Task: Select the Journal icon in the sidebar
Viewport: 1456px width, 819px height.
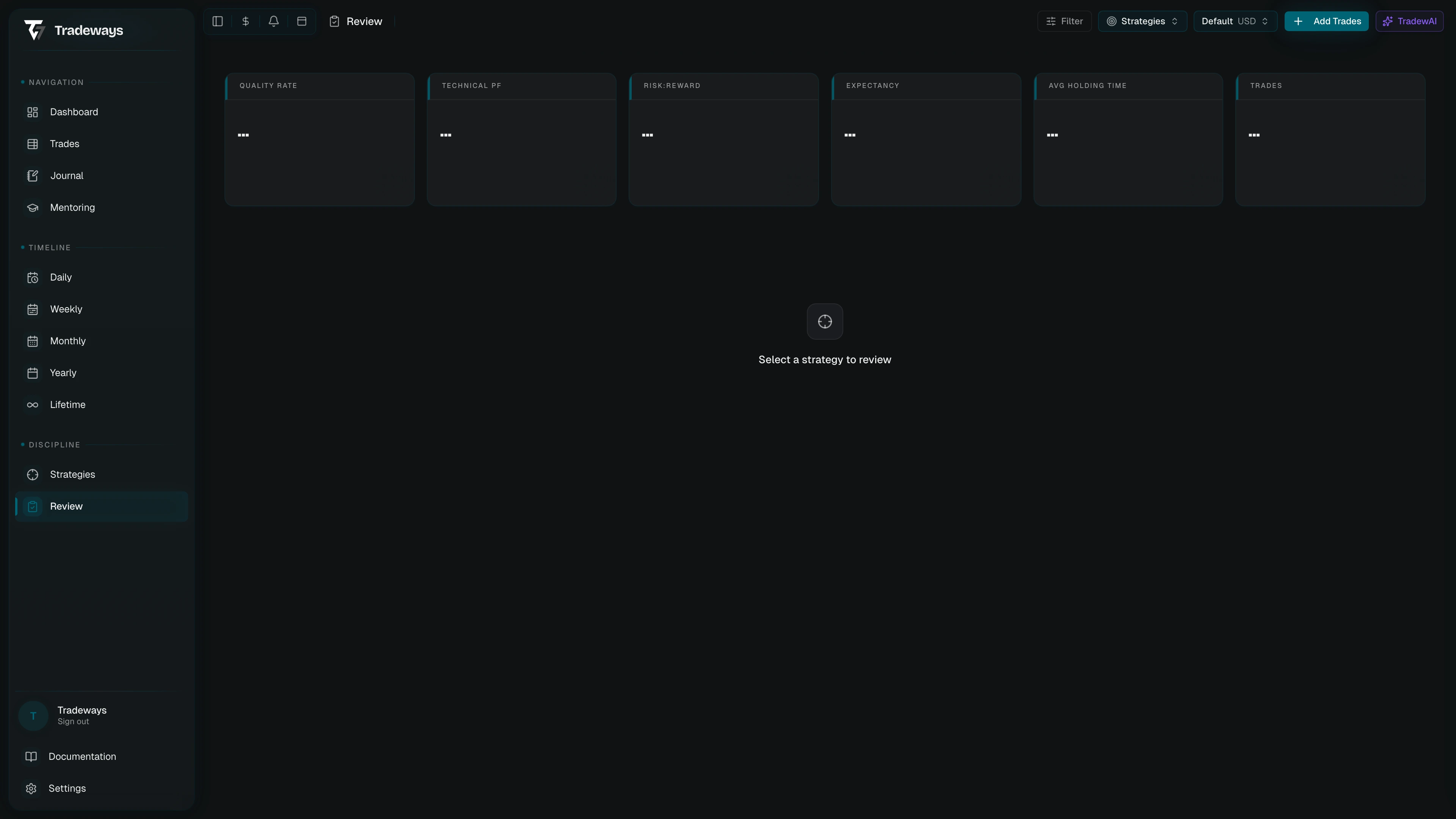Action: click(x=32, y=175)
